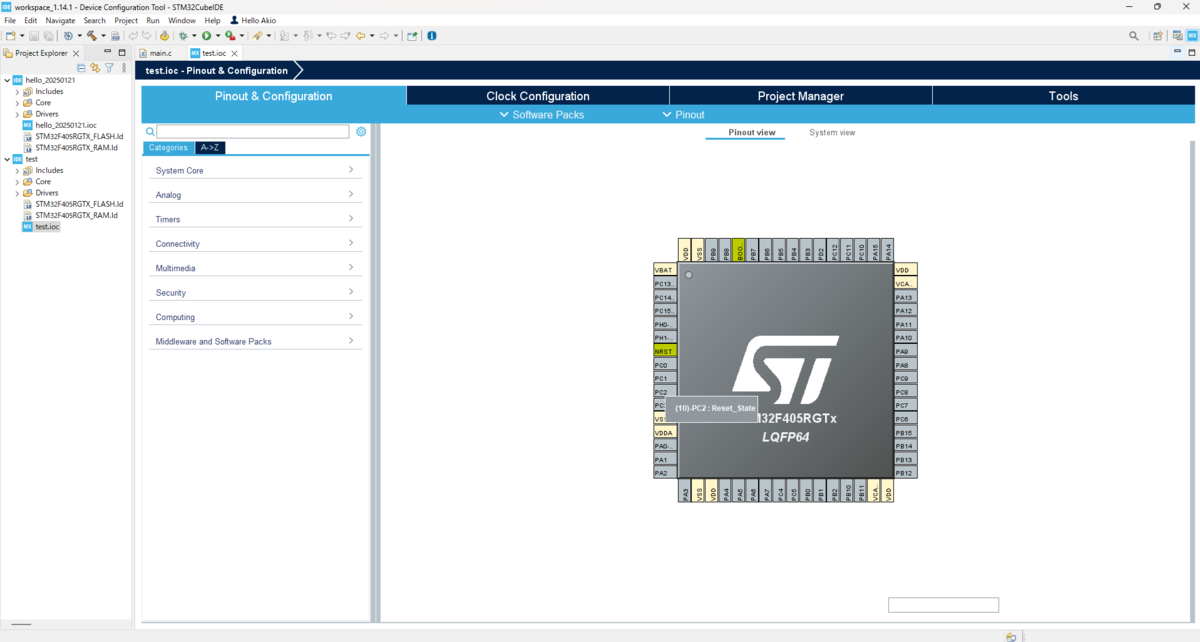Click the back navigation yellow arrow icon

[x=361, y=35]
